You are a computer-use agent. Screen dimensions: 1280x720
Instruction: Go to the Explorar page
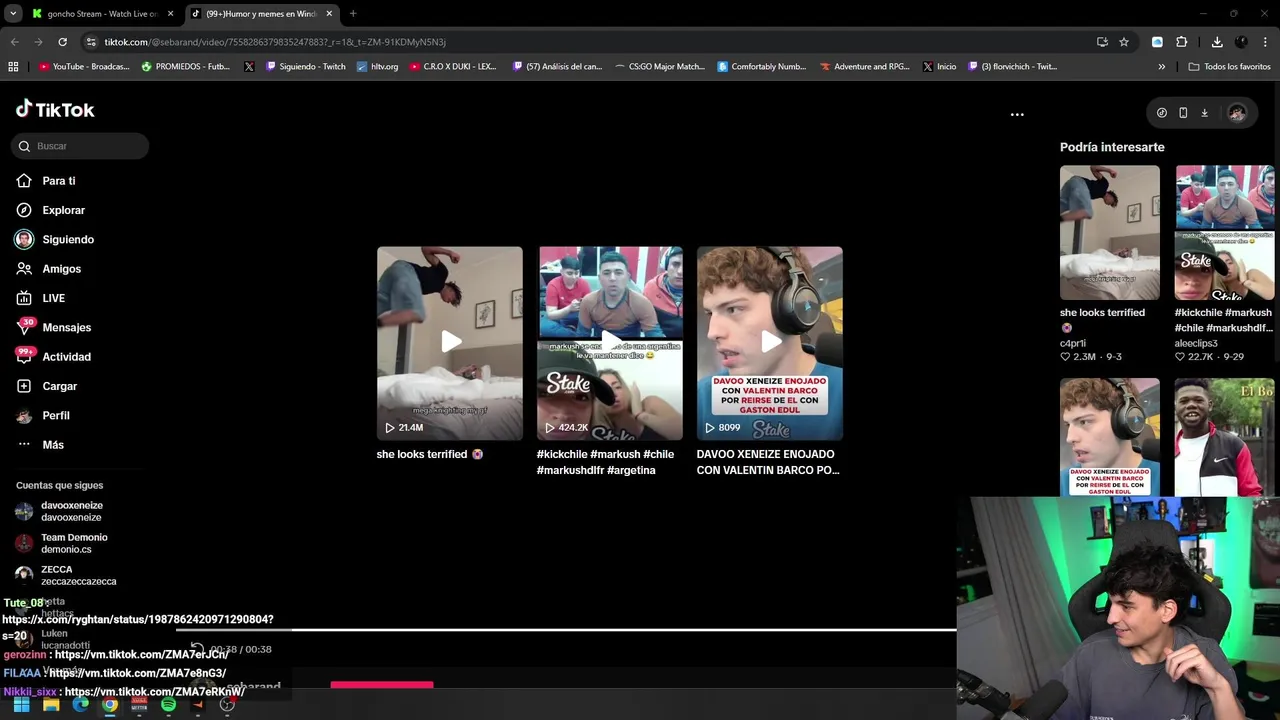point(63,210)
